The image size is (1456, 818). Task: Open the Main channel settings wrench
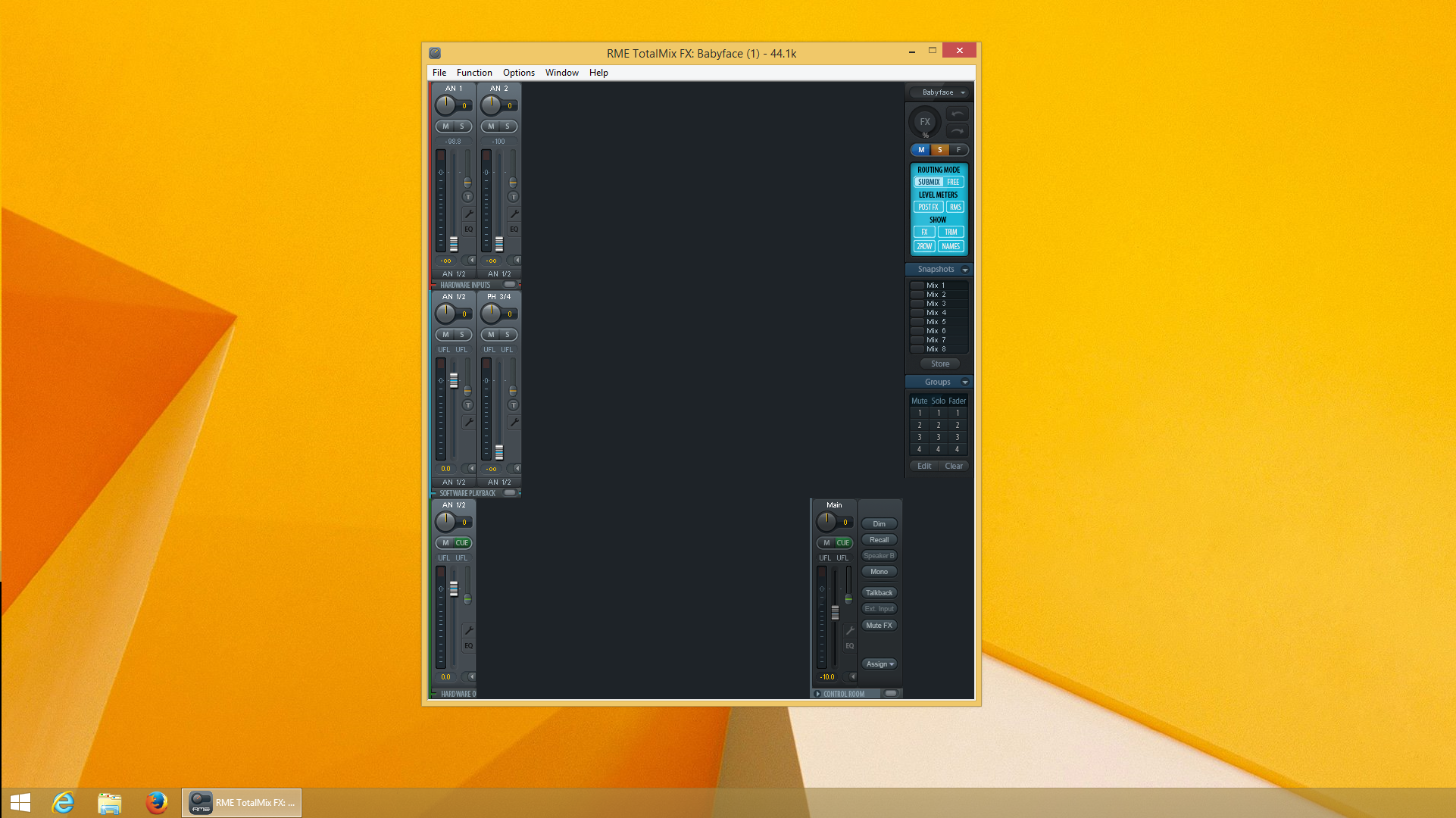[x=850, y=630]
